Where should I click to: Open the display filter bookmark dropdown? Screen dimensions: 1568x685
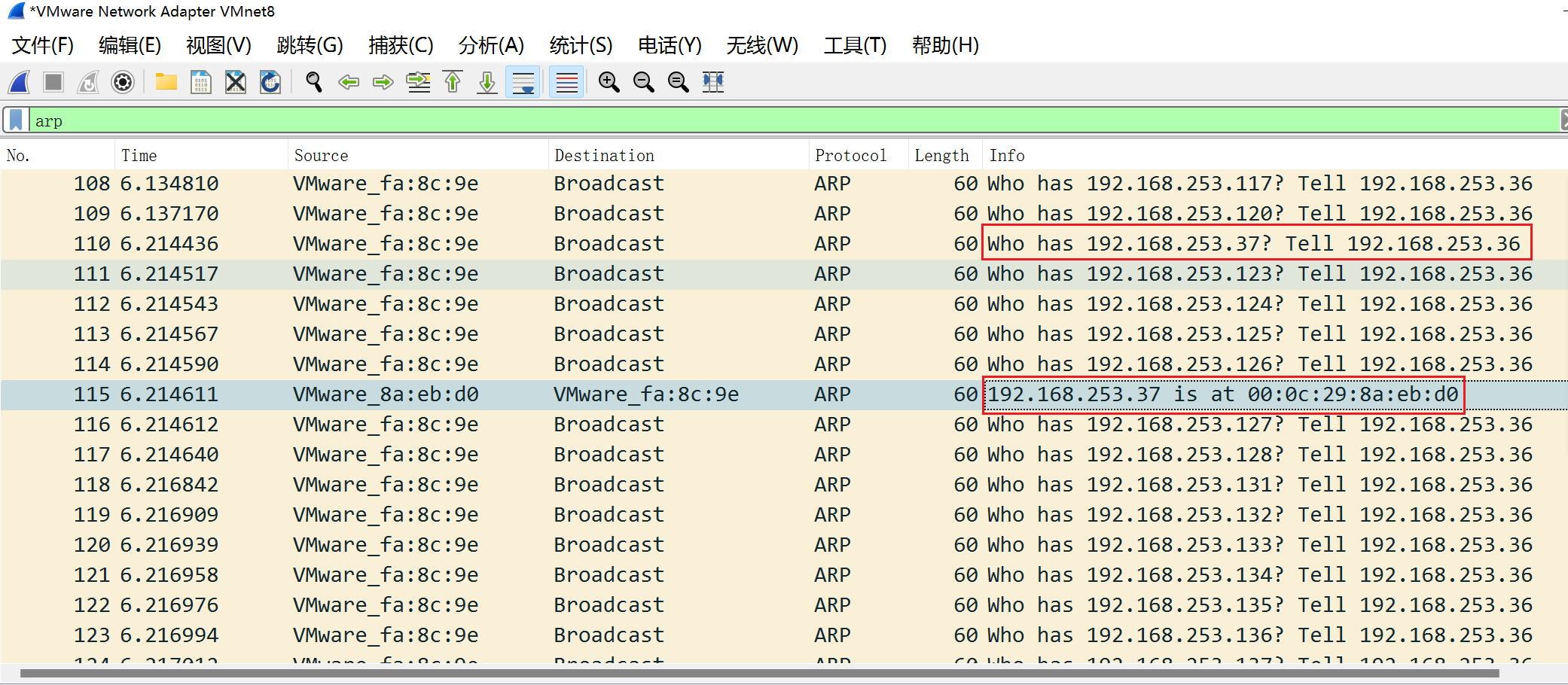16,120
